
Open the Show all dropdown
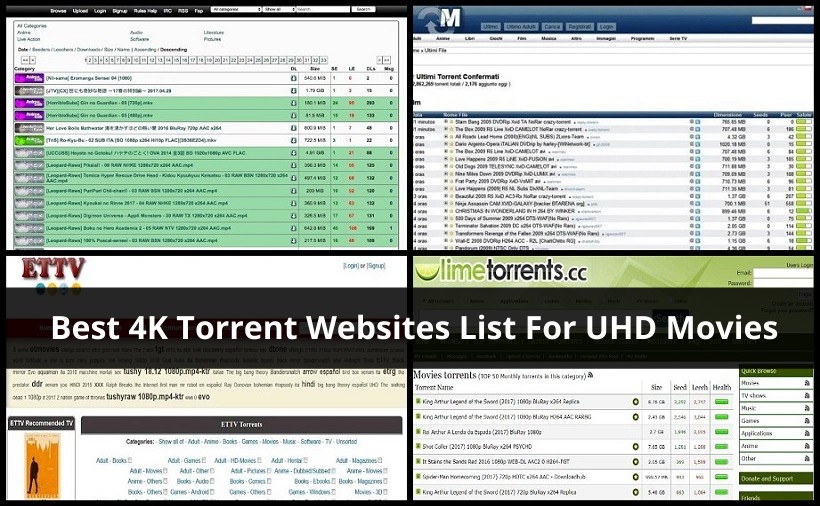tap(279, 9)
